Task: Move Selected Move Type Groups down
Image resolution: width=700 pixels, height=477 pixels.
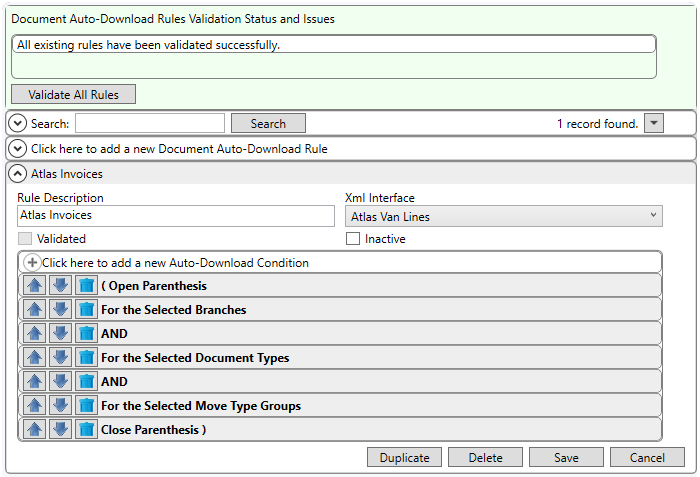Action: (x=60, y=405)
